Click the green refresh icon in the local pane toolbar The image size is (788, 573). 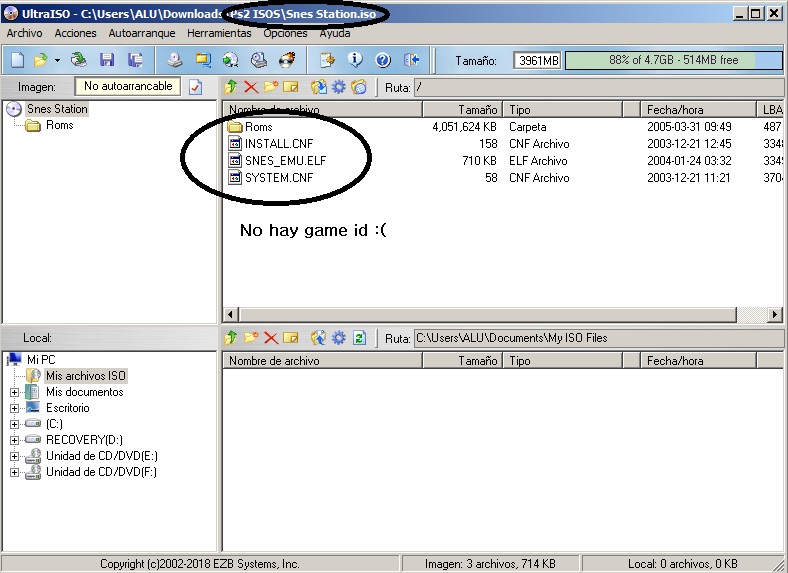(x=359, y=338)
